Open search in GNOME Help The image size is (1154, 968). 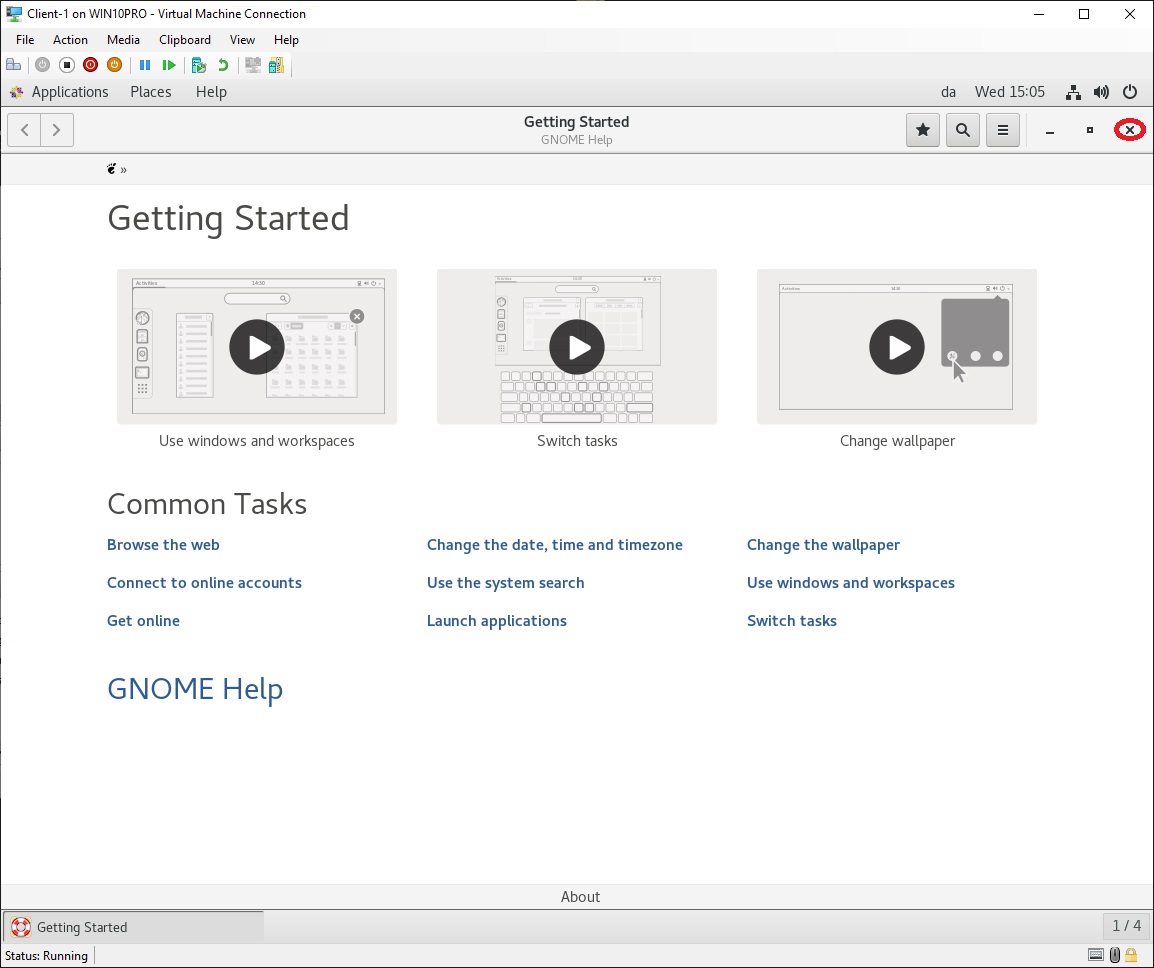[x=963, y=130]
